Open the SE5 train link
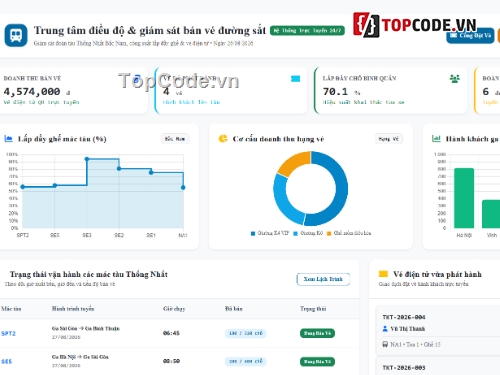Image resolution: width=500 pixels, height=375 pixels. 6,361
